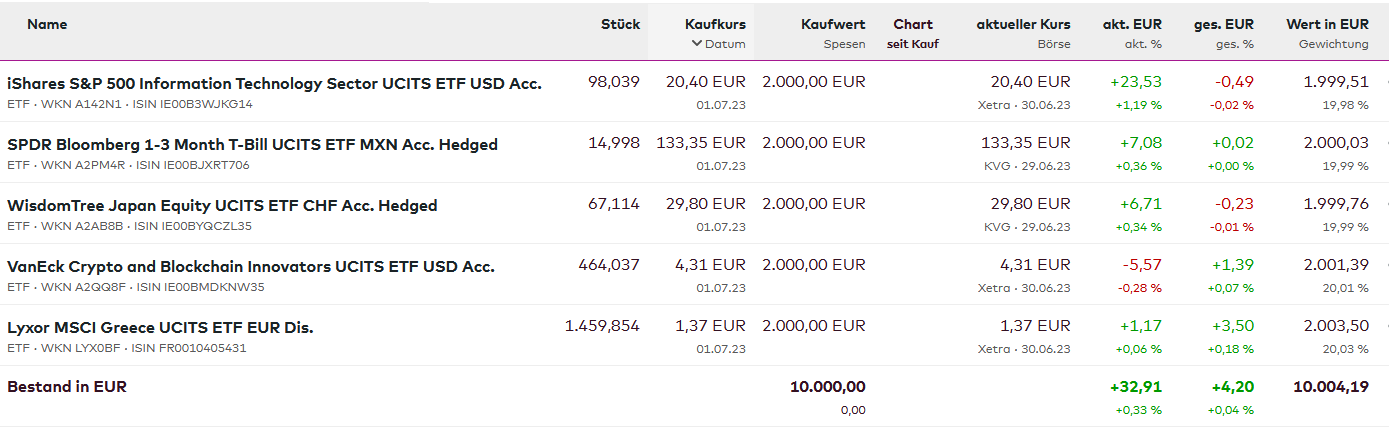Sort by Stück column header
This screenshot has width=1389, height=431.
pyautogui.click(x=620, y=24)
